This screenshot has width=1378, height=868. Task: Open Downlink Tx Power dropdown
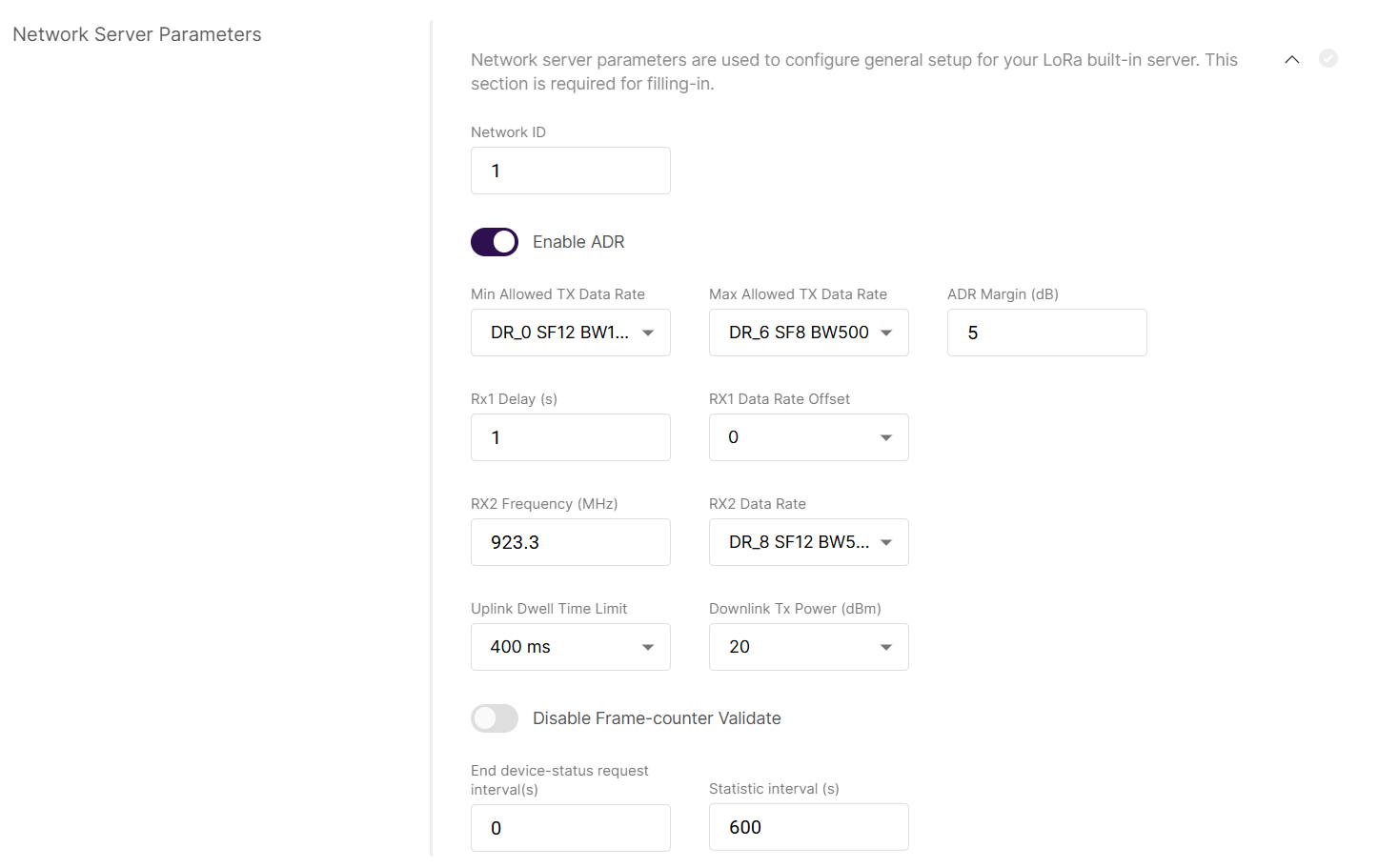pyautogui.click(x=809, y=647)
